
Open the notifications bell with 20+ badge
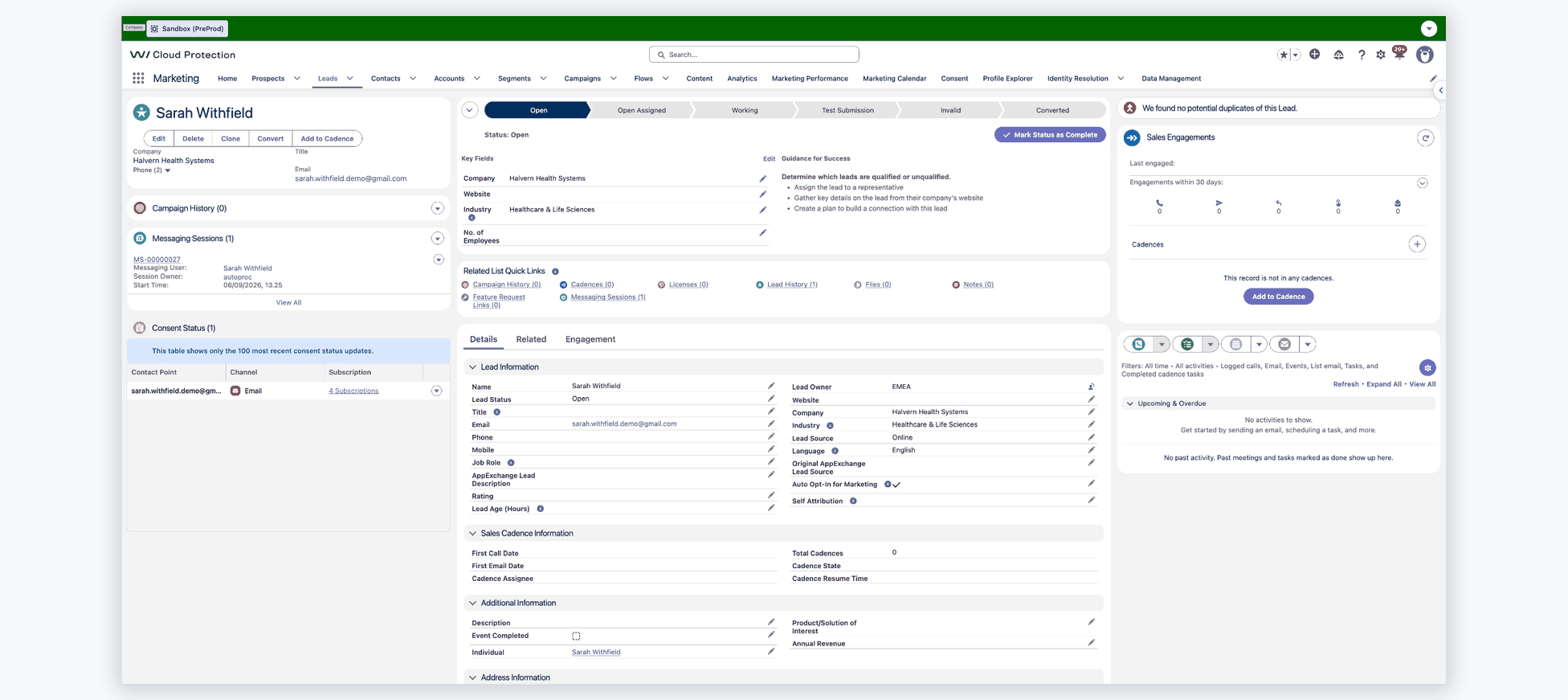click(1399, 53)
